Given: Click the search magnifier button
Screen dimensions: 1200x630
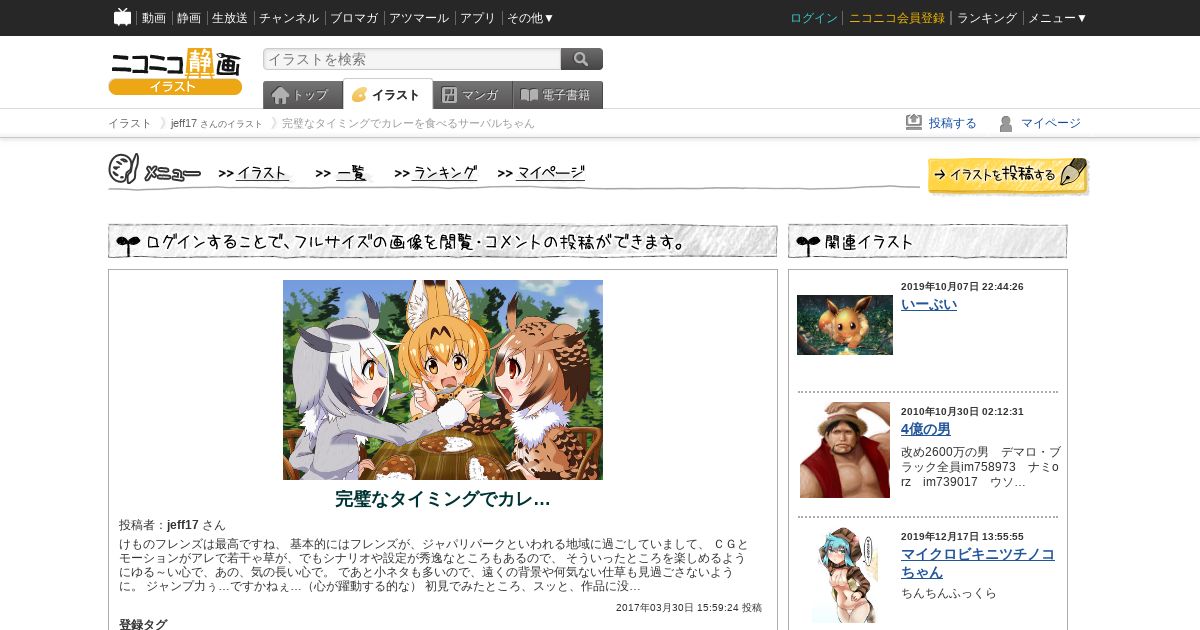Looking at the screenshot, I should 582,59.
